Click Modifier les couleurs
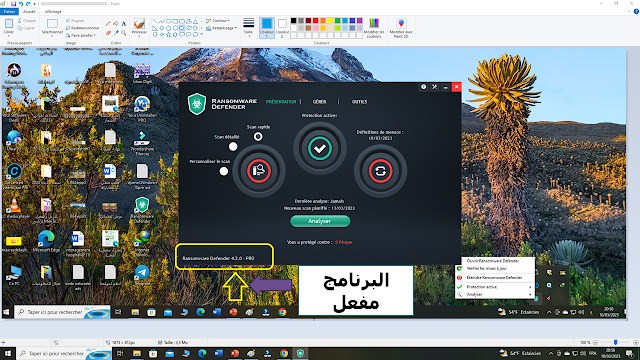 [374, 28]
